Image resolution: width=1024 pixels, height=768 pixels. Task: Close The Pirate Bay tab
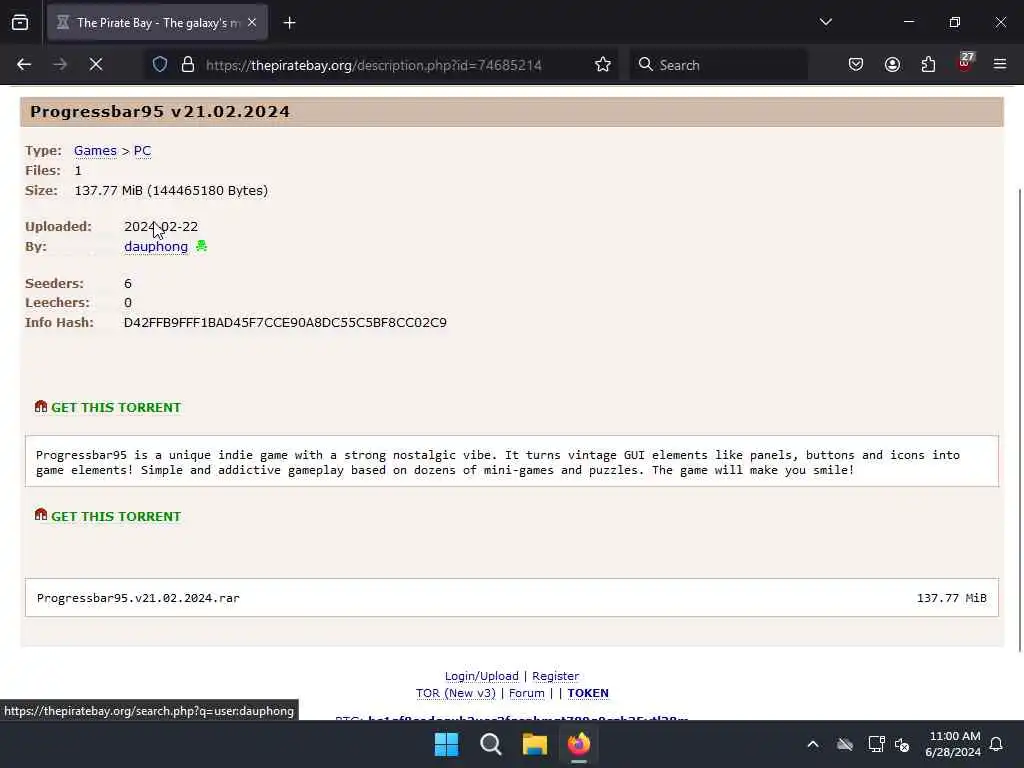pyautogui.click(x=252, y=23)
